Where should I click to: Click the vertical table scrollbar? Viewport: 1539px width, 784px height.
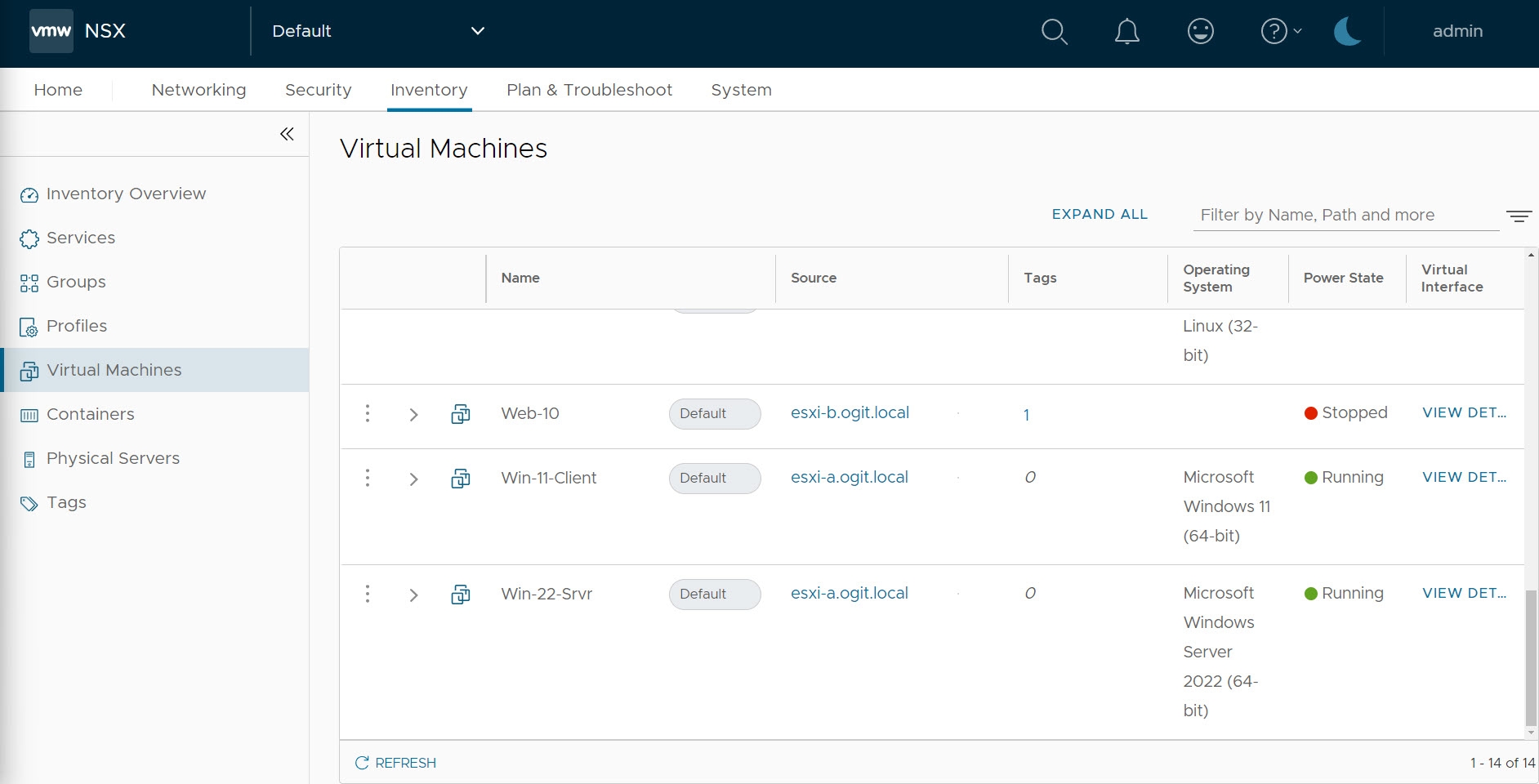(x=1531, y=657)
